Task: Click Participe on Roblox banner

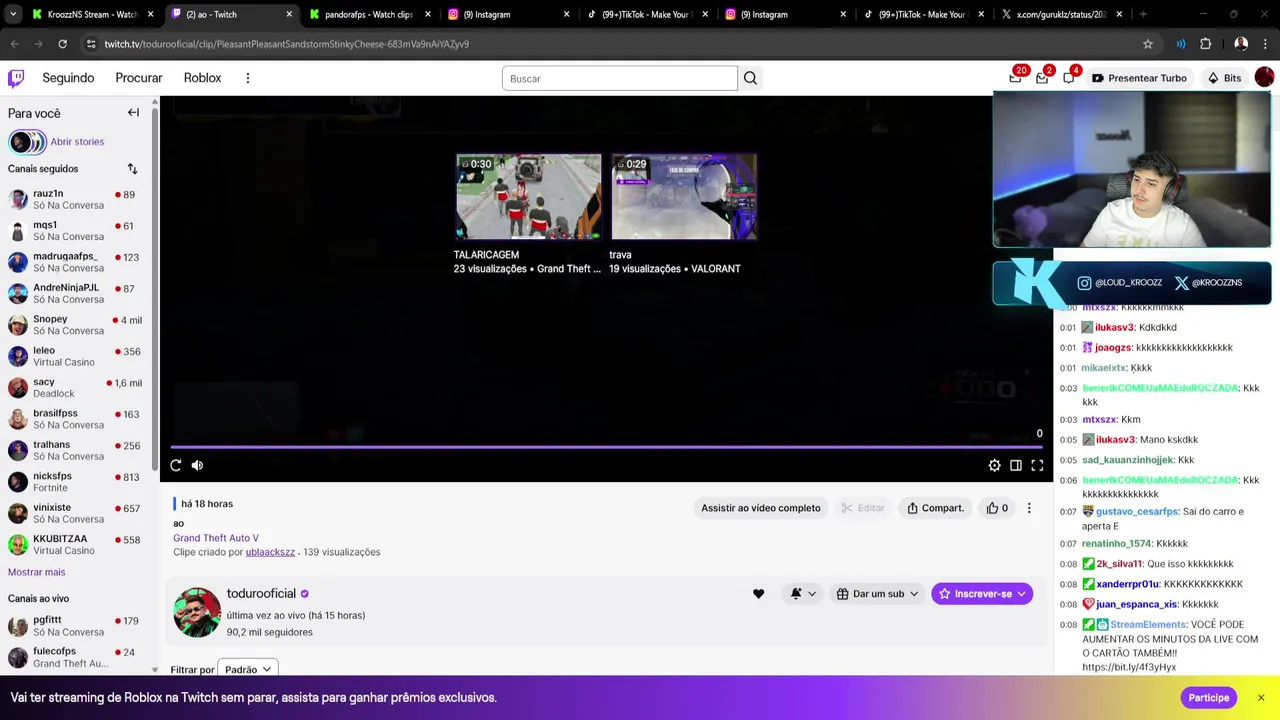Action: [x=1208, y=698]
